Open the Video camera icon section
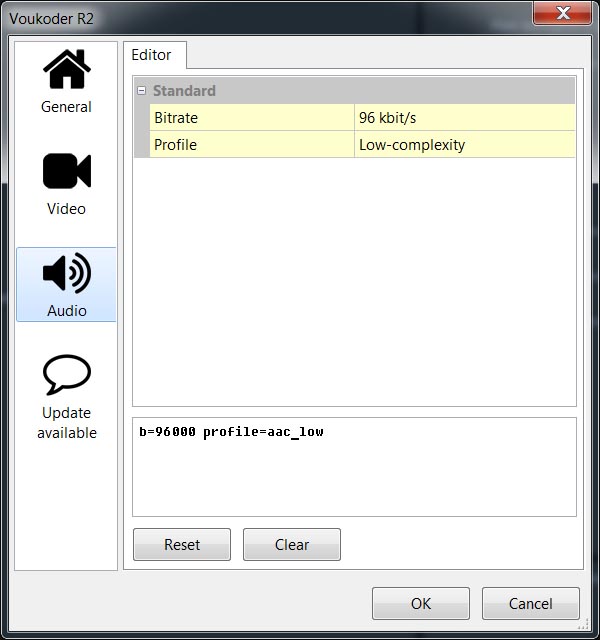This screenshot has width=600, height=640. tap(67, 171)
